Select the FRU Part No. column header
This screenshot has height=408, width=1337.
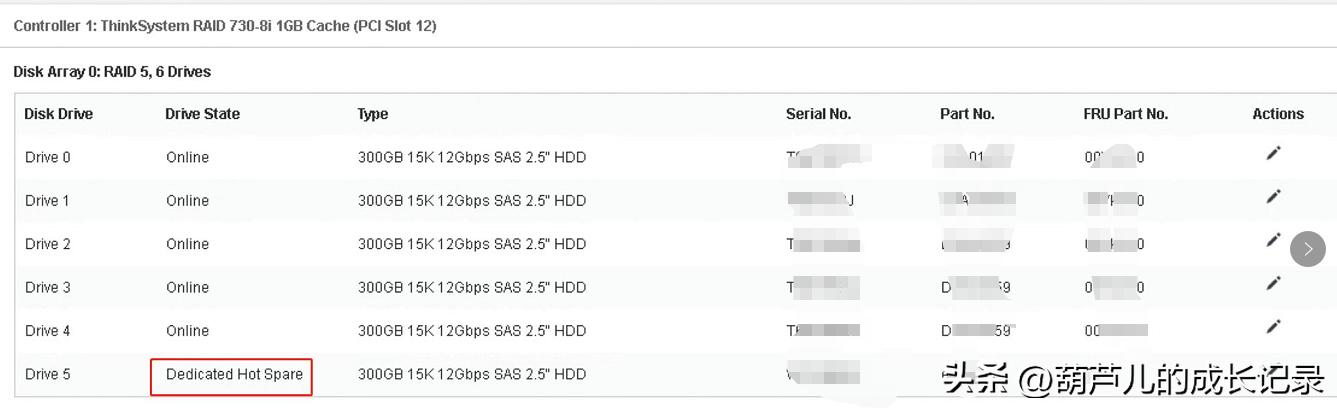[x=1126, y=114]
